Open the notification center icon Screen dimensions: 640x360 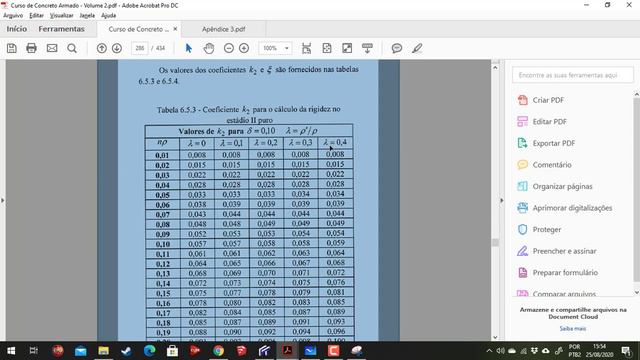[x=627, y=351]
